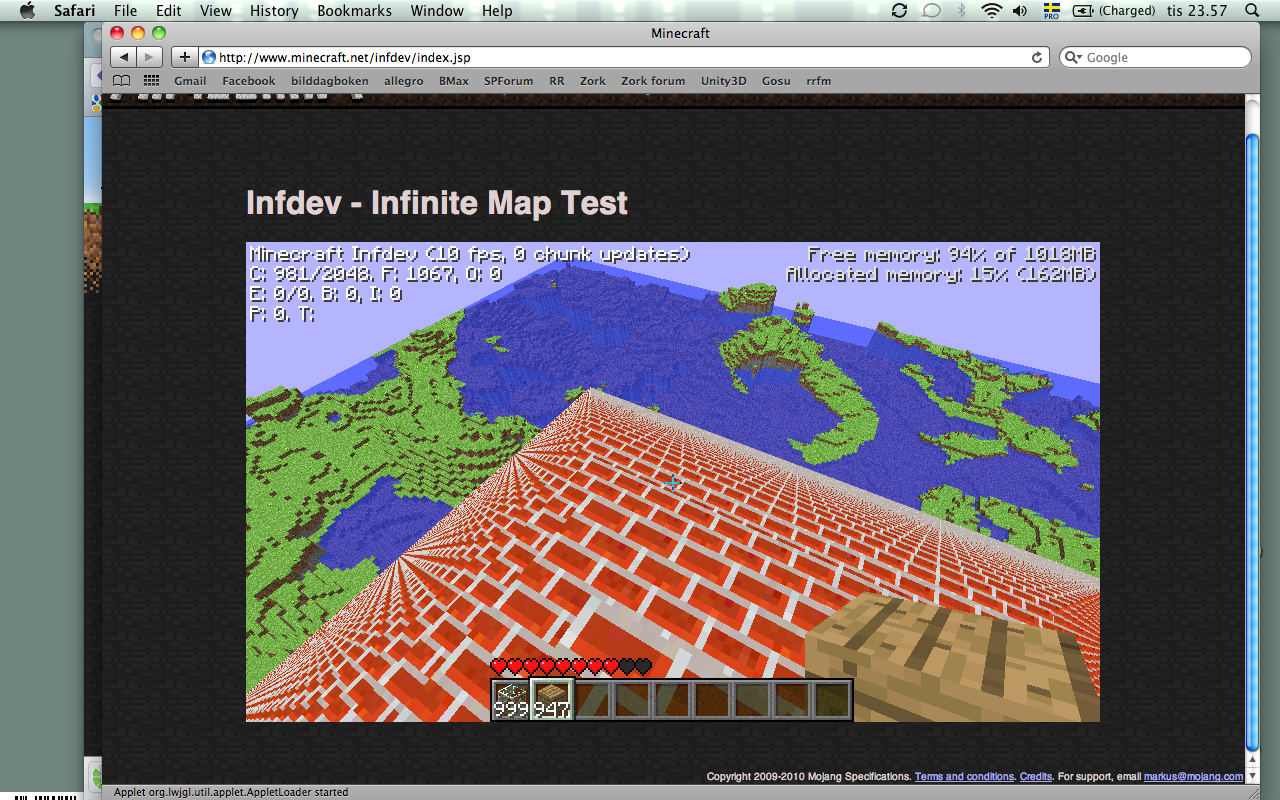
Task: Click the "C: 981/2048" debug line
Action: (x=375, y=274)
